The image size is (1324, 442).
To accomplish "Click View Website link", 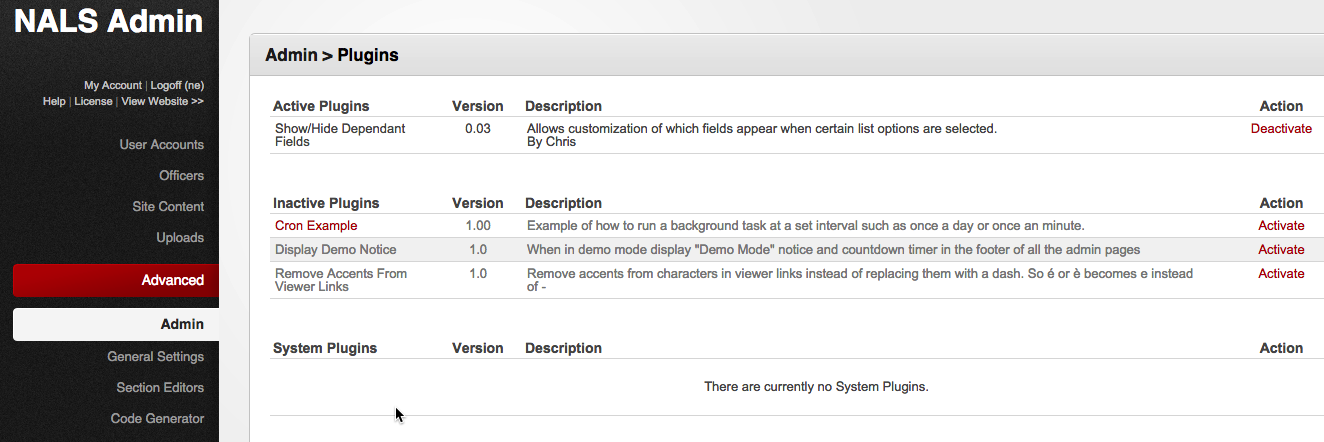I will 162,102.
